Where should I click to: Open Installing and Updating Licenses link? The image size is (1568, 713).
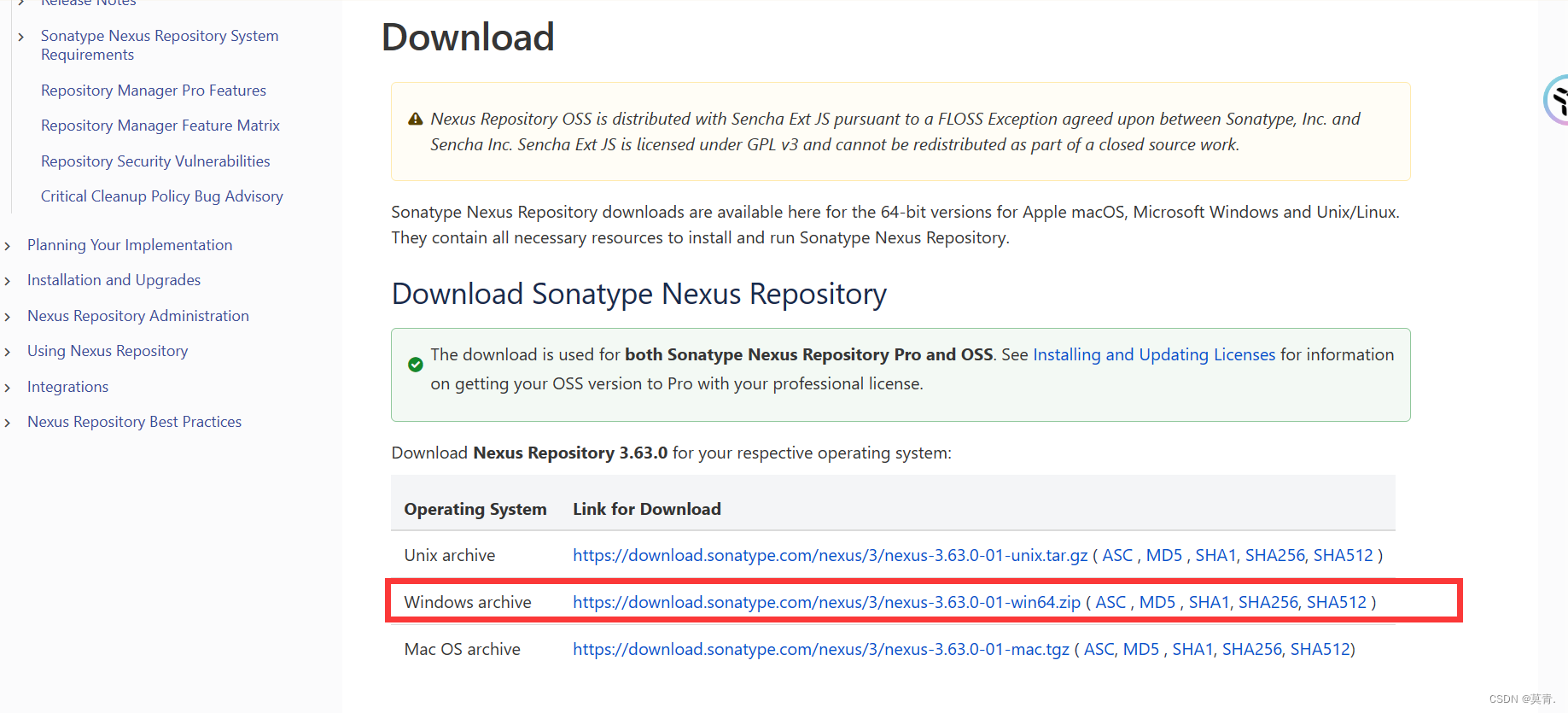(1154, 354)
